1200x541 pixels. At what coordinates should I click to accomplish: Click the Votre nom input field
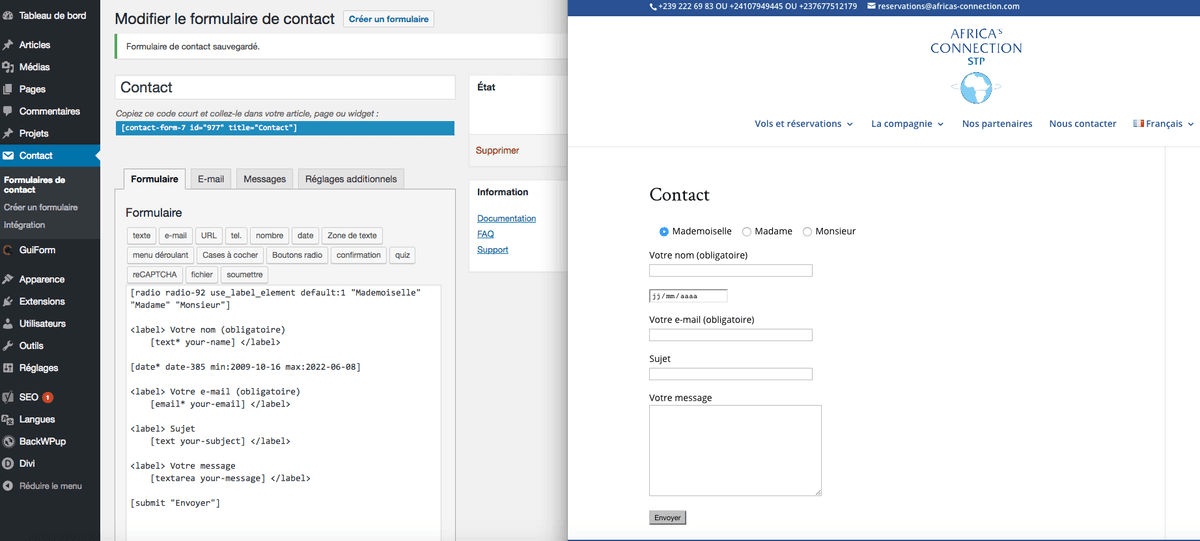[x=731, y=271]
